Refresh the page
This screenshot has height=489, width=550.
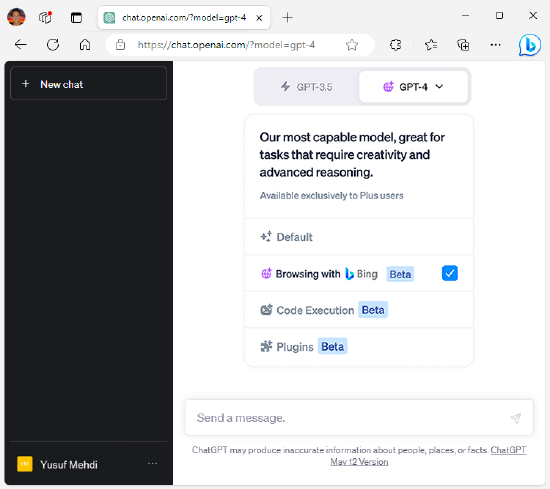(x=53, y=45)
